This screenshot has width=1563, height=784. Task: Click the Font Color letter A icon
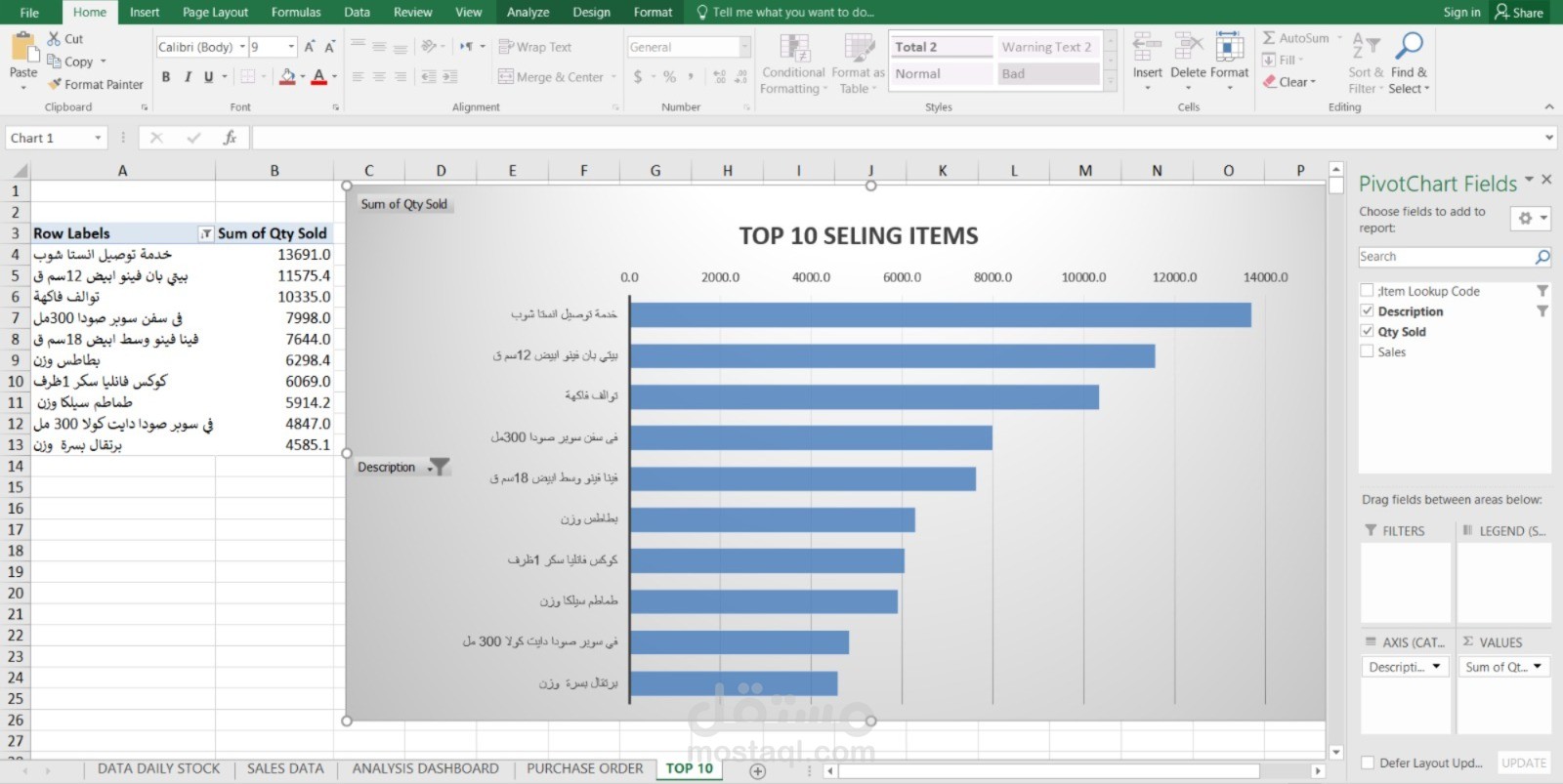(318, 76)
